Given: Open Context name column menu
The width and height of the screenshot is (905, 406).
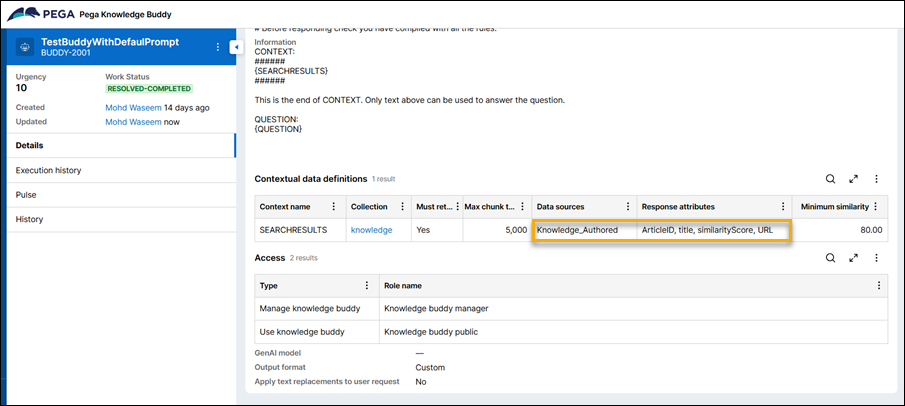Looking at the screenshot, I should coord(333,207).
